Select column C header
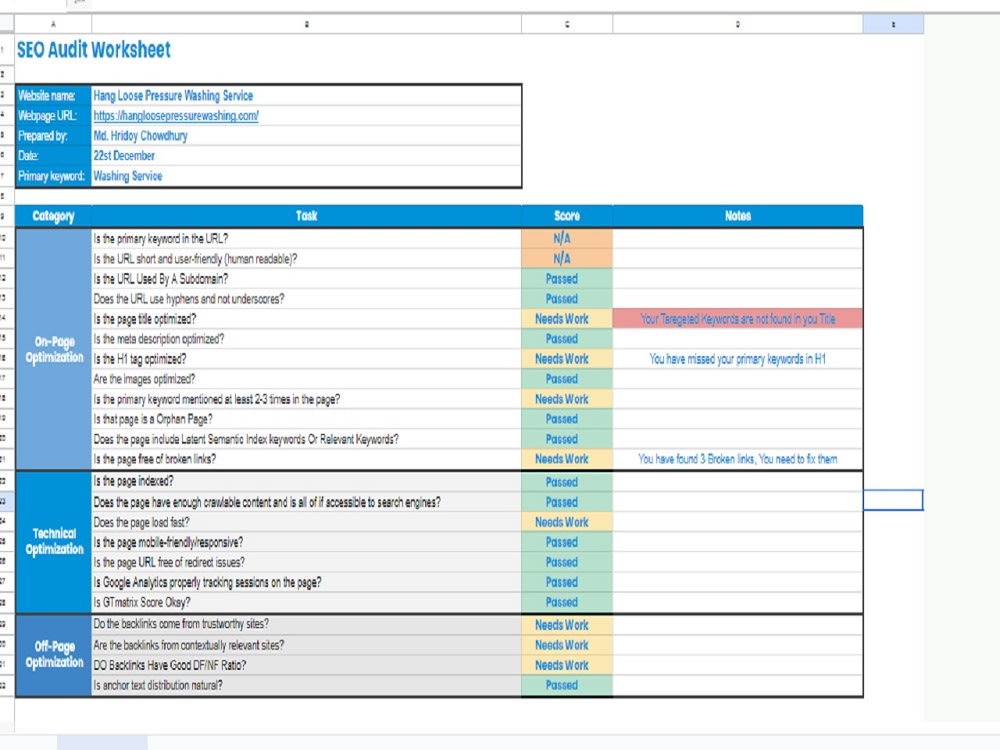 (x=567, y=24)
